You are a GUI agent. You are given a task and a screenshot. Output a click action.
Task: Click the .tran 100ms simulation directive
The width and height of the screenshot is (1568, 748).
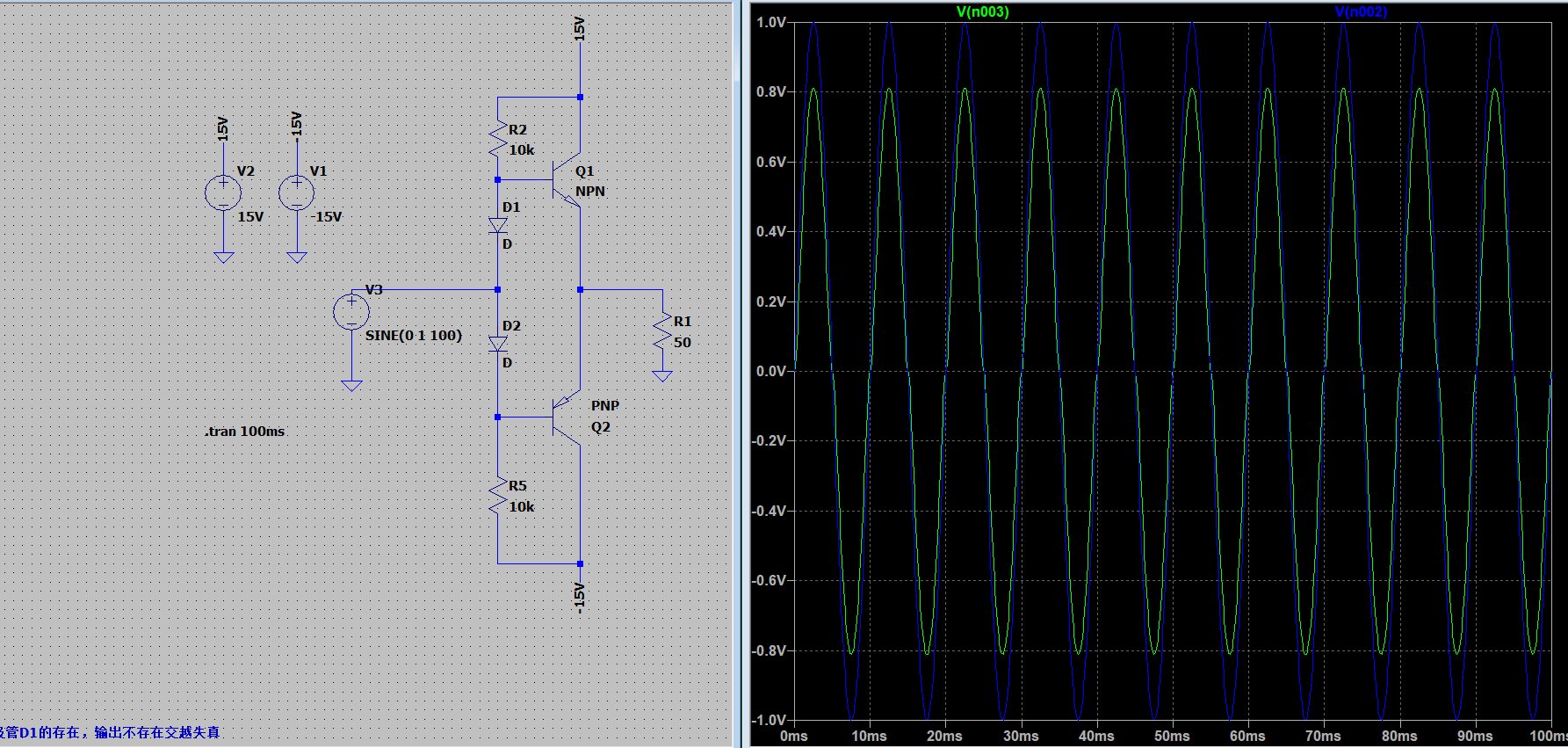point(245,431)
